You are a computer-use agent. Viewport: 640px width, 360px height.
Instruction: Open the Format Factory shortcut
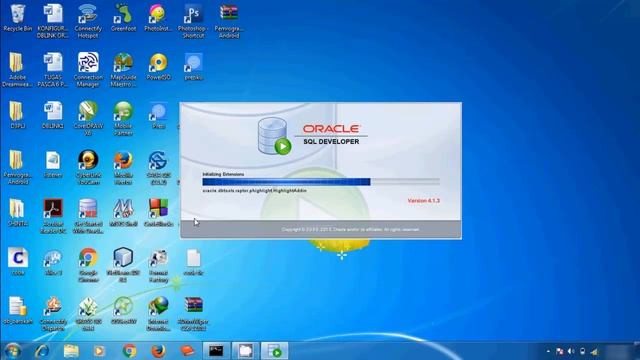(158, 265)
